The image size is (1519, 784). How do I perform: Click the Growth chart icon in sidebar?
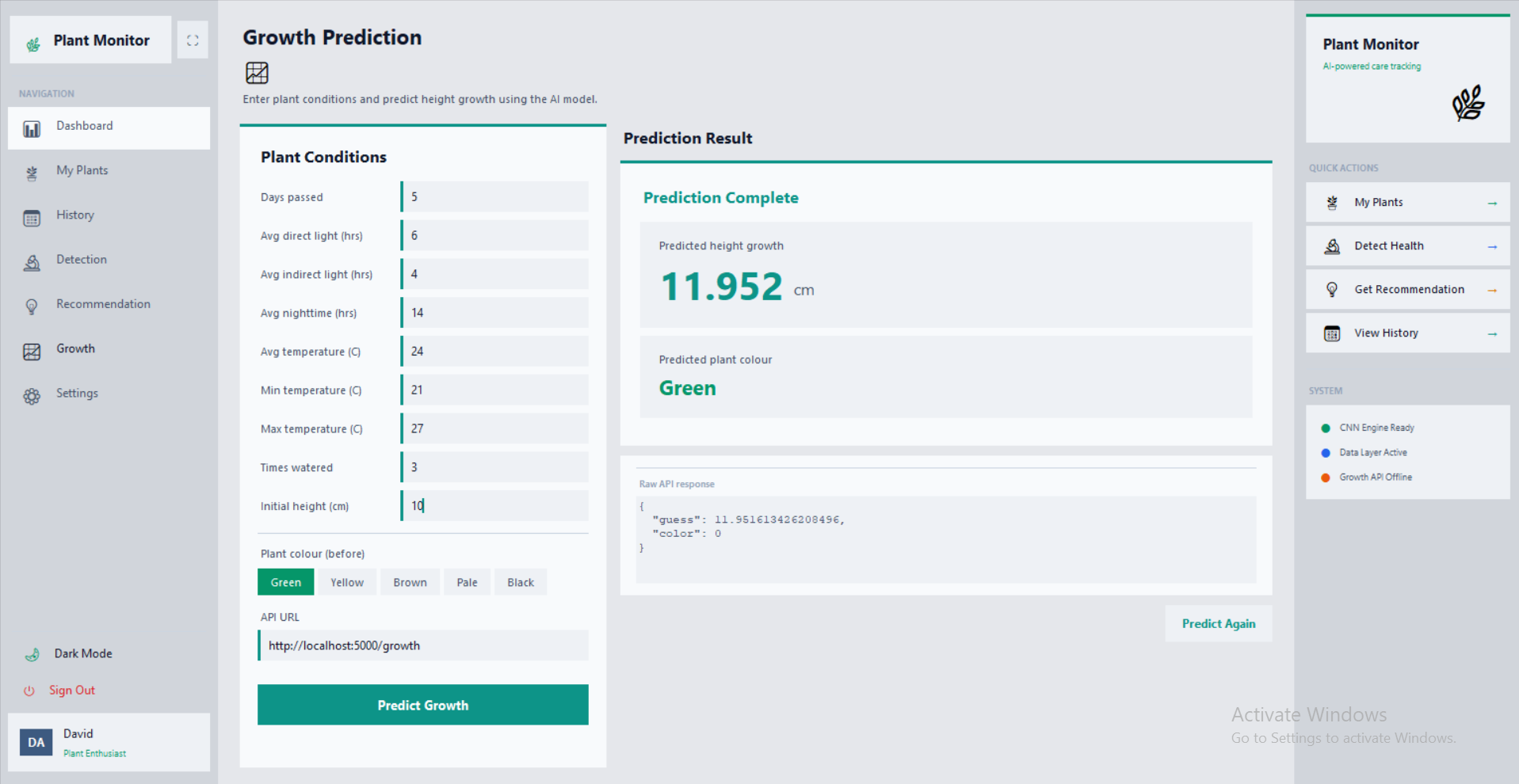[32, 352]
